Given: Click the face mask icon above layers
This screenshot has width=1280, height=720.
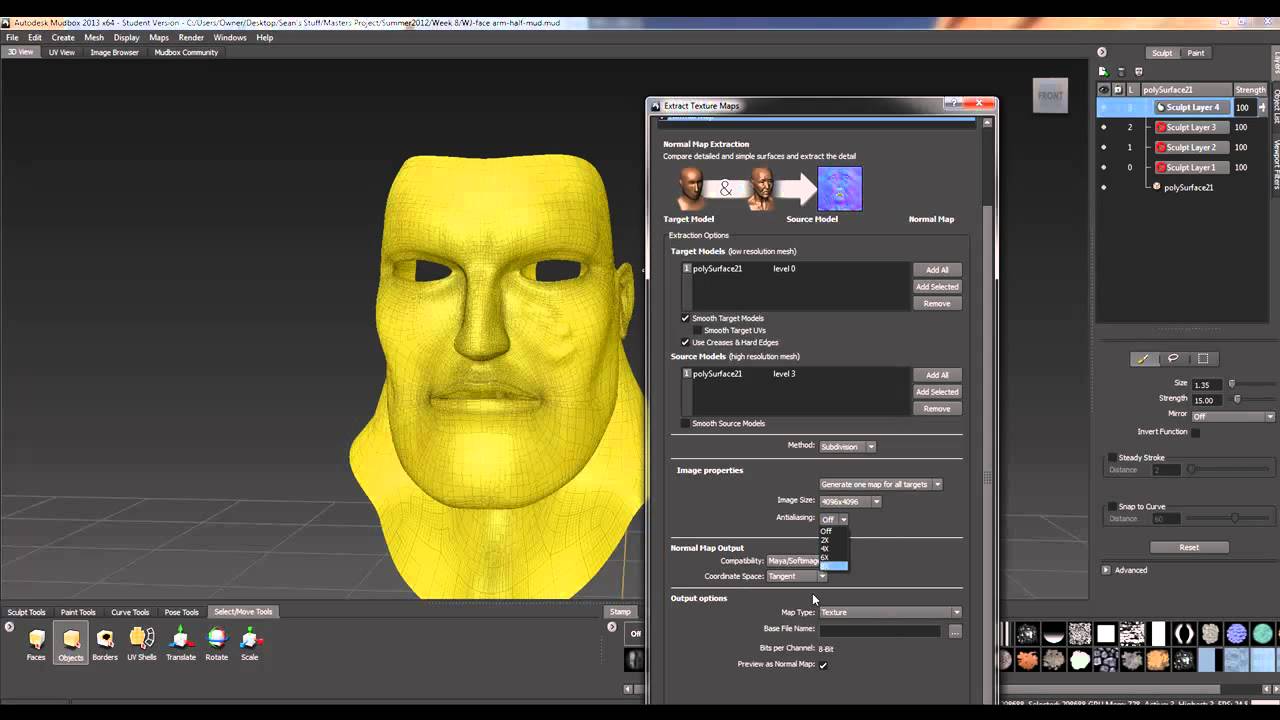Looking at the screenshot, I should [1138, 71].
